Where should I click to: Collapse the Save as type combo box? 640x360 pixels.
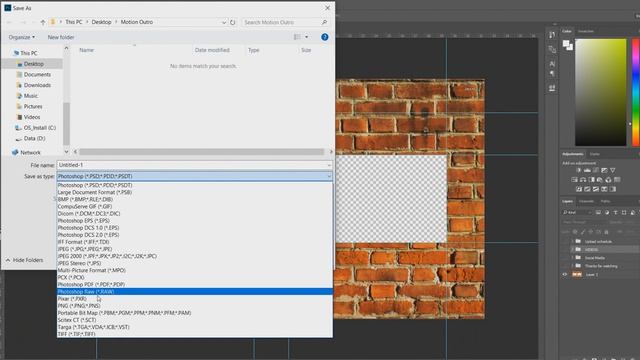coord(329,176)
